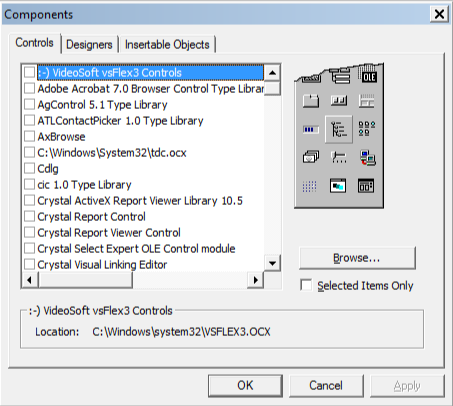Confirm with the OK button
453x406 pixels.
(245, 386)
